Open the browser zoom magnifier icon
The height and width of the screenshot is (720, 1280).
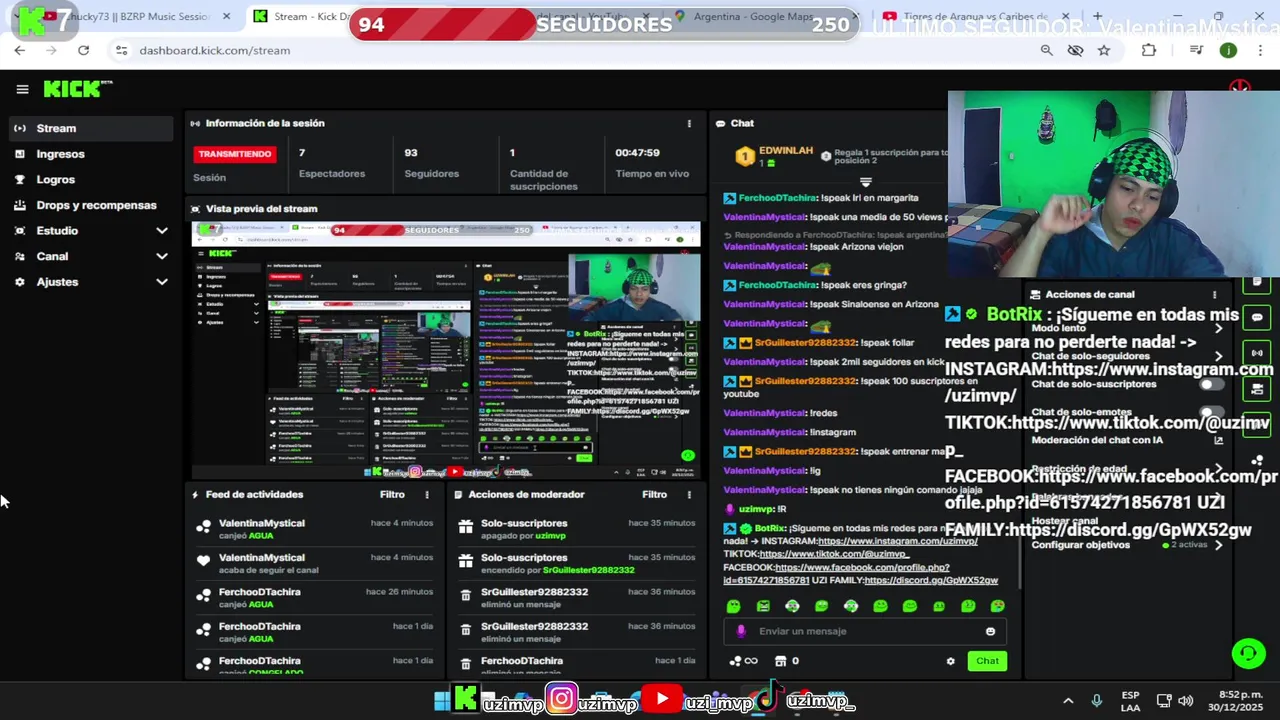pos(1047,50)
